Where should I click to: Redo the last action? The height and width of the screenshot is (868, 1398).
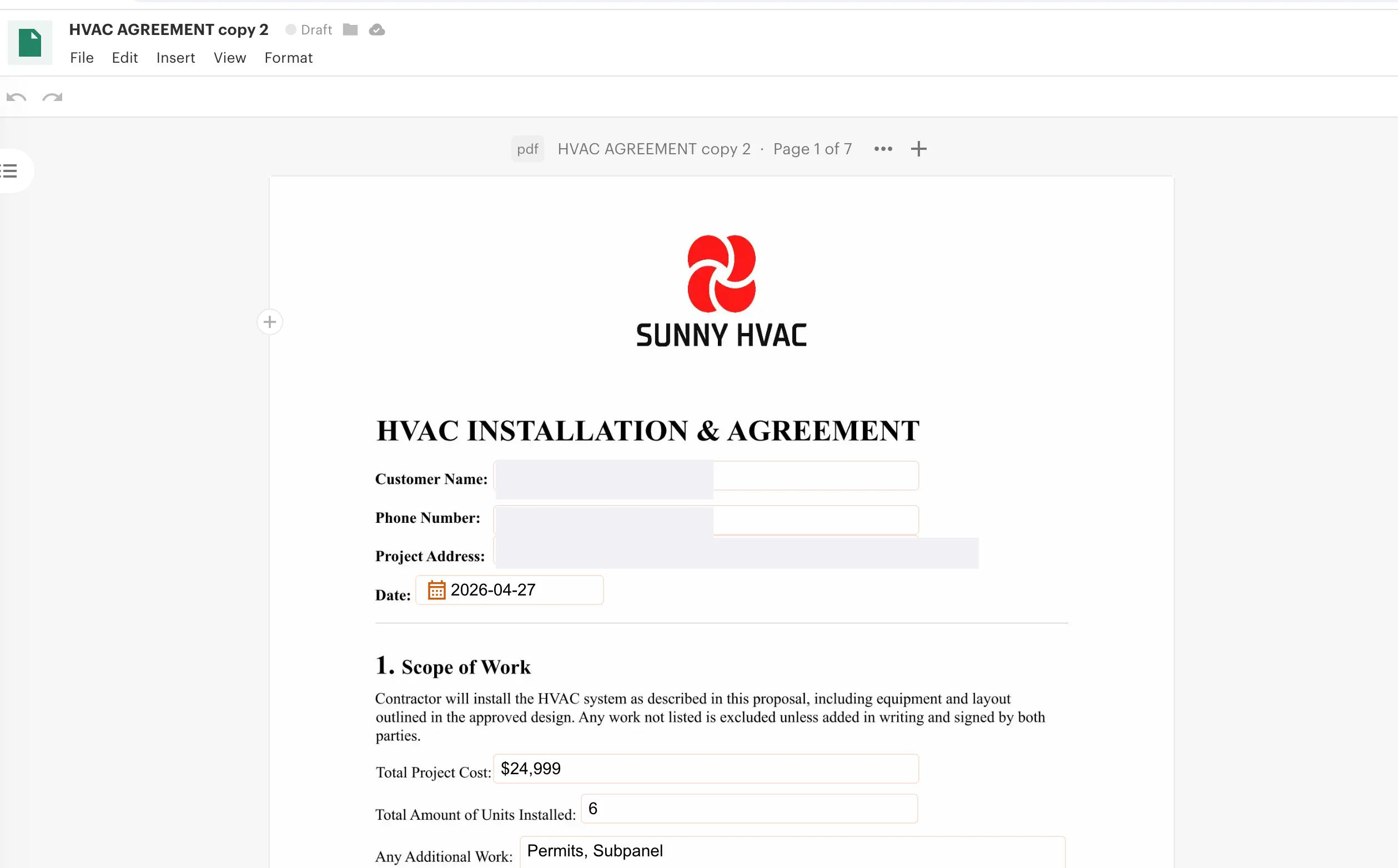52,97
